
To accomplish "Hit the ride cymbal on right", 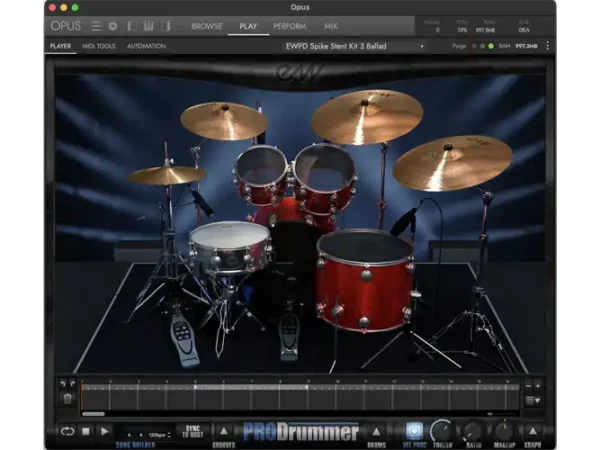I will [453, 163].
